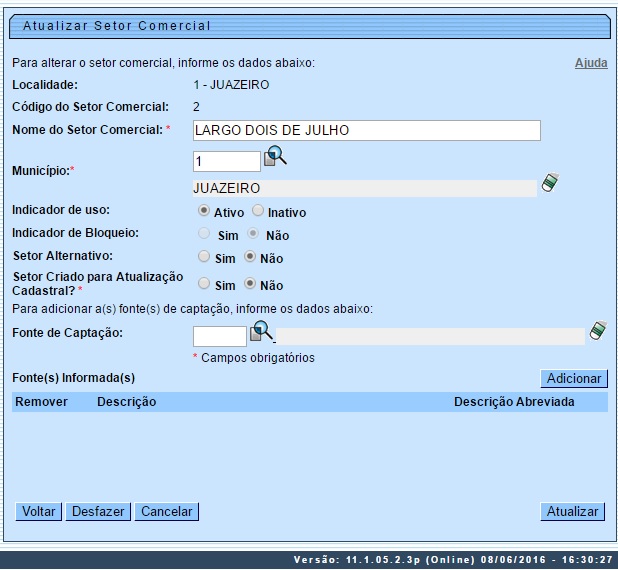Click the Município code input field
The image size is (618, 570).
(226, 161)
